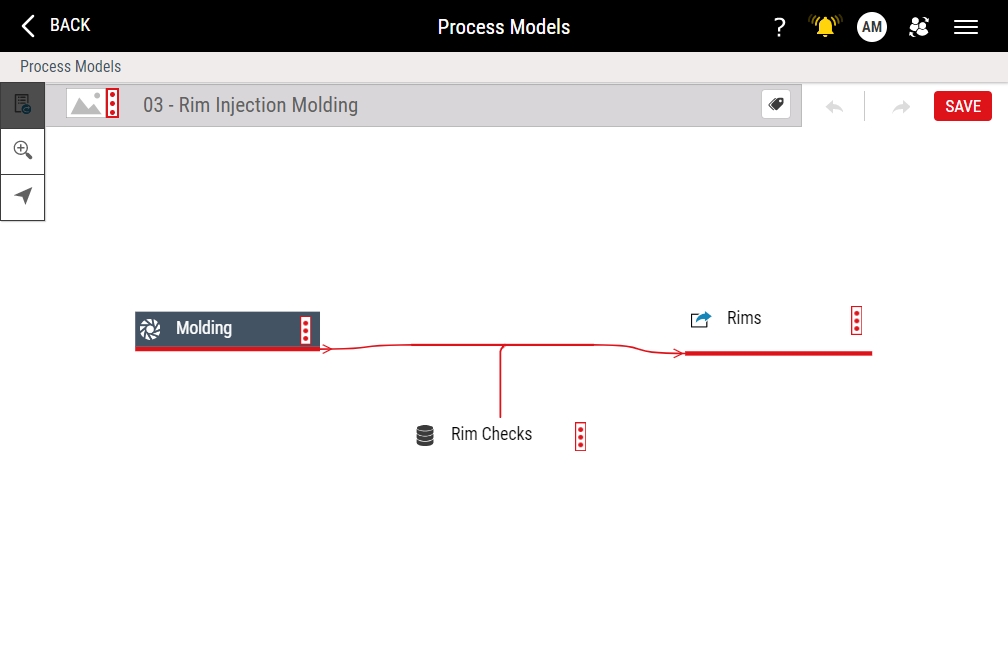
Task: Redo the last change
Action: tap(901, 106)
